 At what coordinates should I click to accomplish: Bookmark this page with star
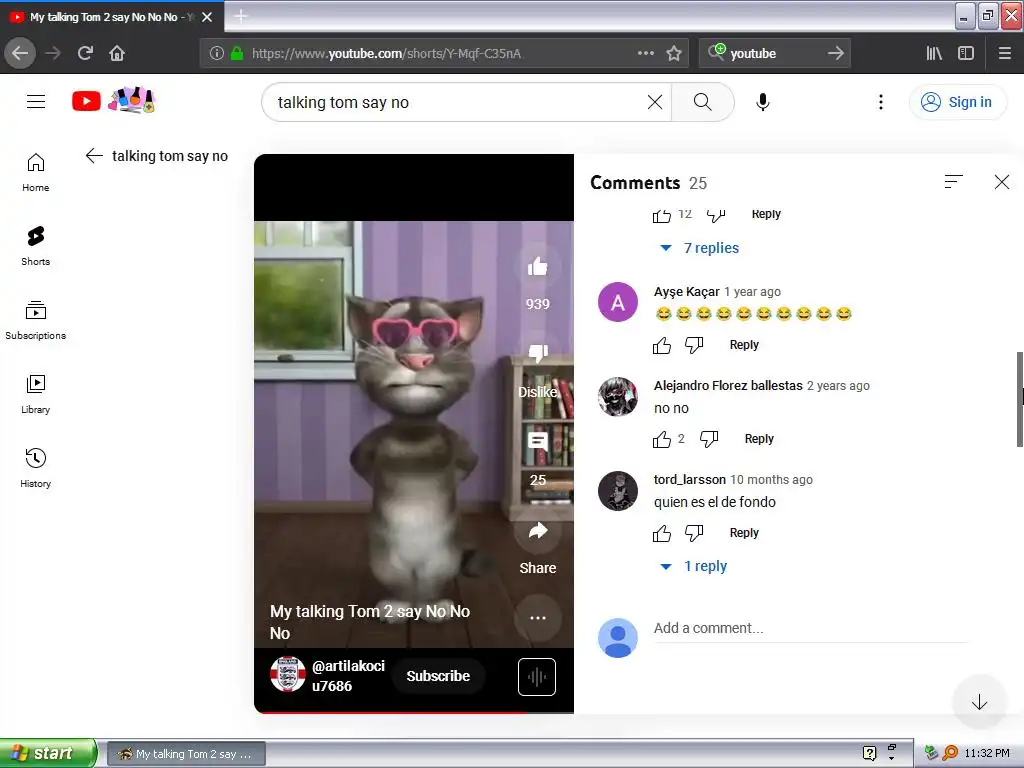click(674, 53)
